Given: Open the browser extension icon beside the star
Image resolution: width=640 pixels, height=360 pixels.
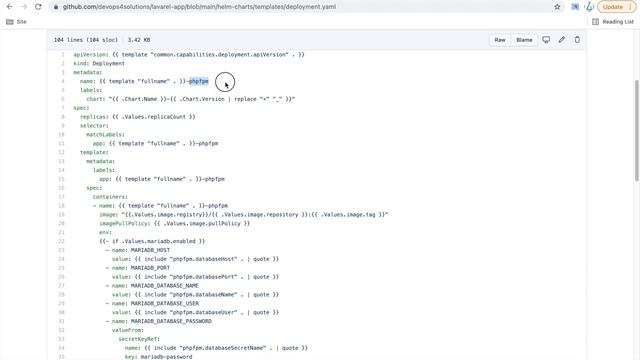Looking at the screenshot, I should coord(575,7).
